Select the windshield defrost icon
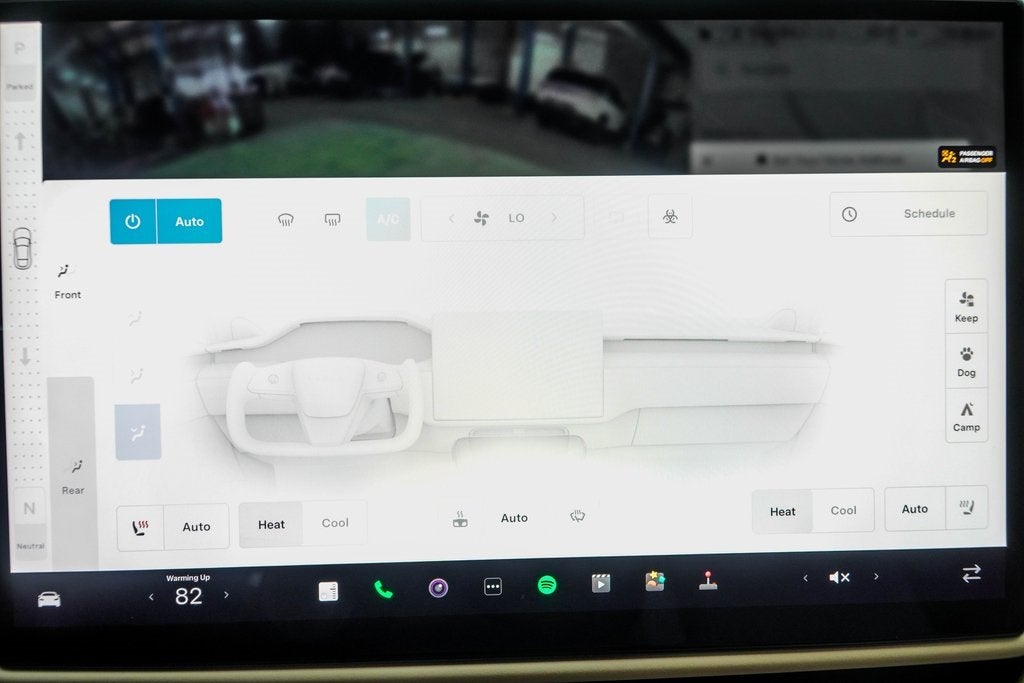1024x683 pixels. click(286, 218)
